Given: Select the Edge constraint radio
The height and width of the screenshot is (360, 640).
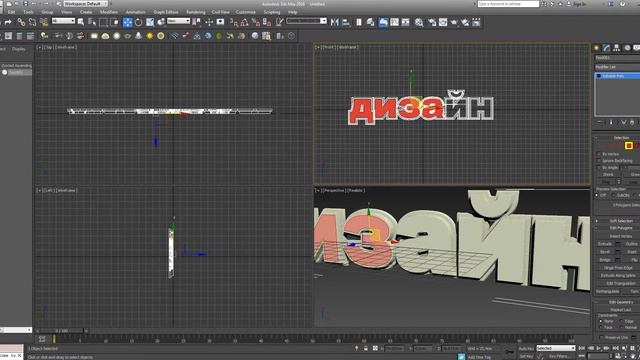Looking at the screenshot, I should 621,321.
